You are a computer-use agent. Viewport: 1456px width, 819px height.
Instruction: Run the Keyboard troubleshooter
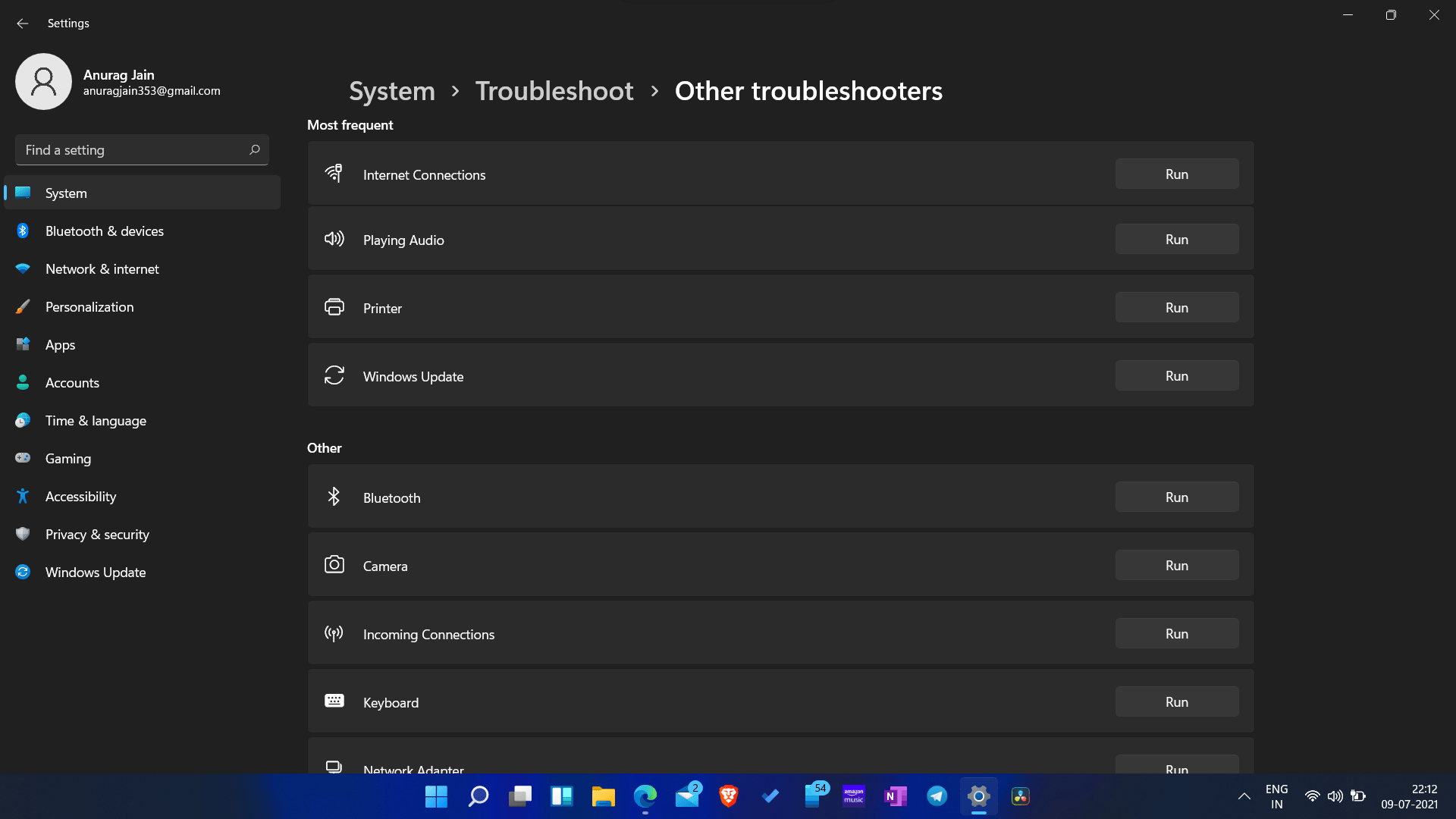coord(1176,702)
